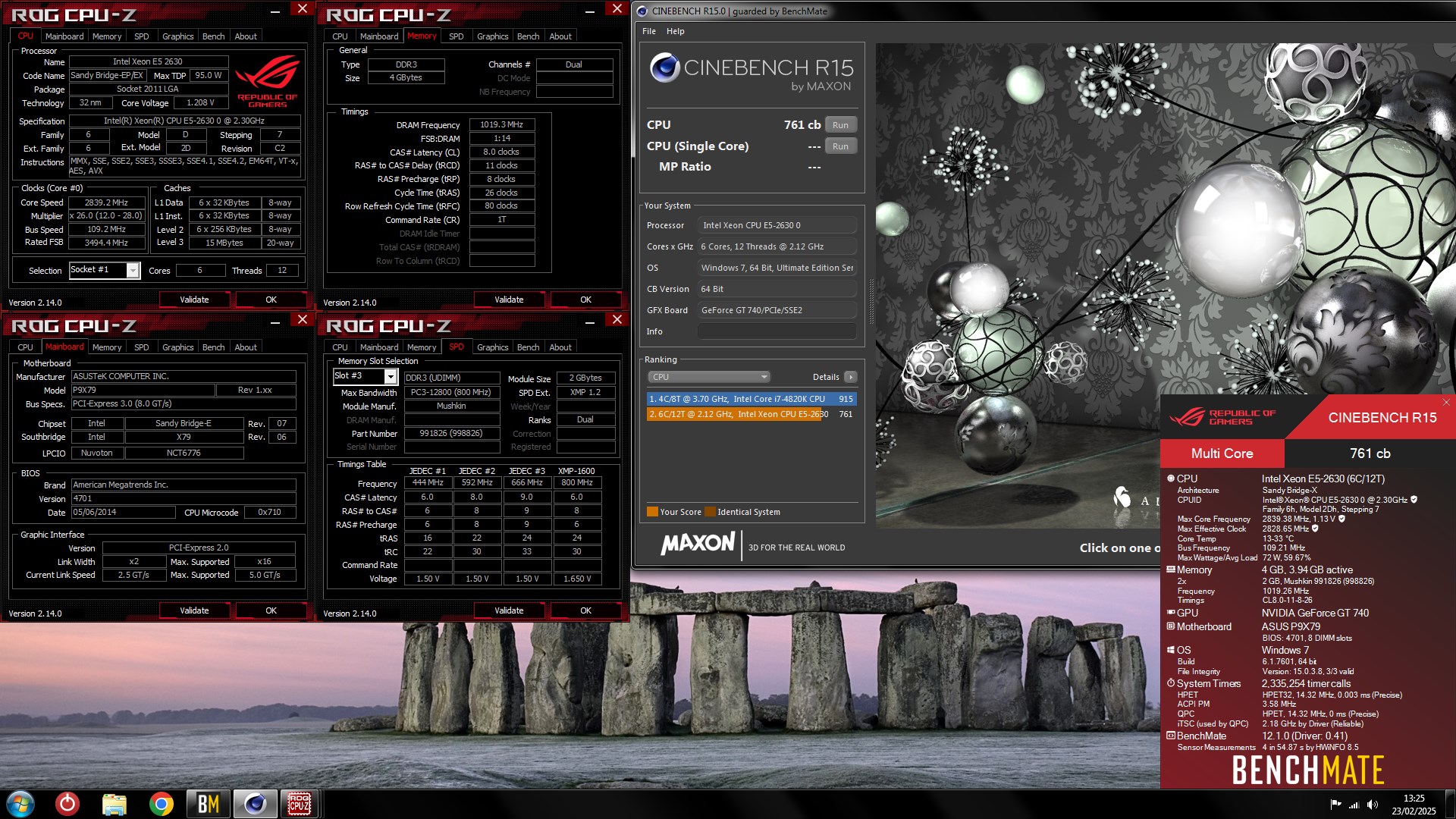Select CPU tab in CPU-Z SPD window
Screen dimensions: 1456x819
coord(340,347)
